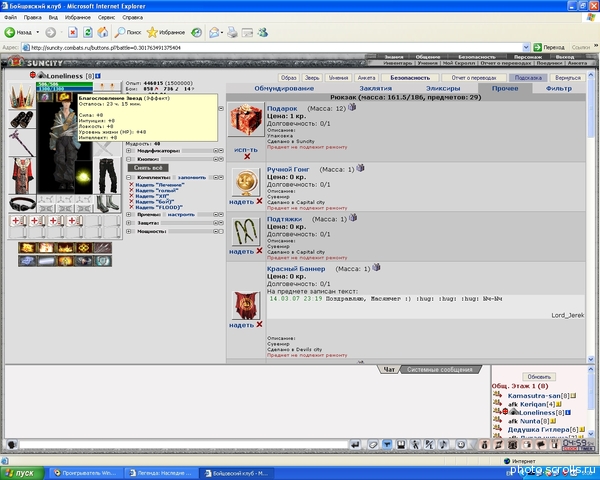
Task: Click the Обновить player list button
Action: (x=539, y=377)
